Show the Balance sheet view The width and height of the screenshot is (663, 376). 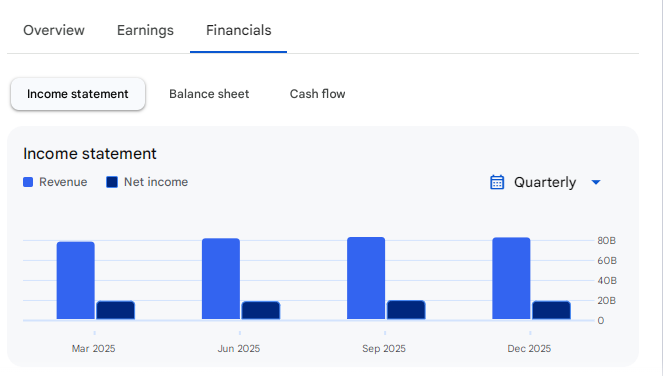(x=209, y=94)
